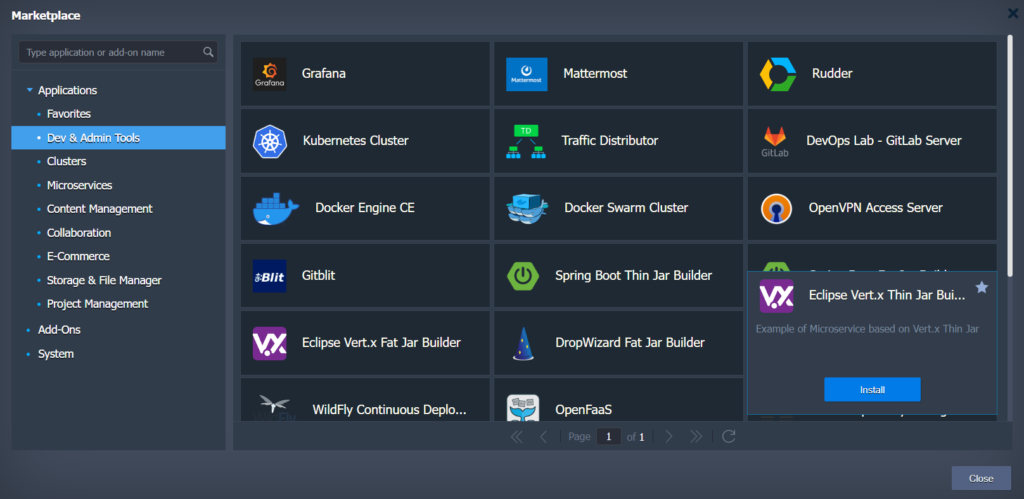Click the Mattermost logo icon
Screen dimensions: 1024x499
(526, 74)
